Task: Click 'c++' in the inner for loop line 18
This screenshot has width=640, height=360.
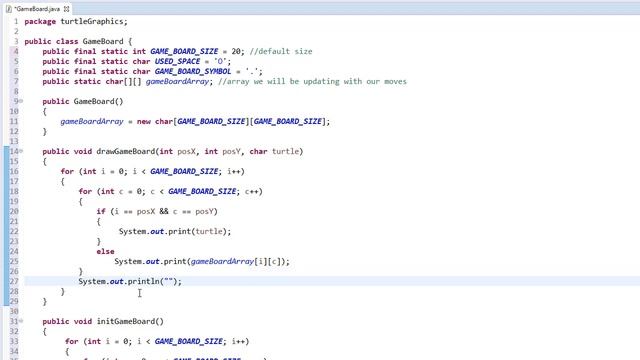Action: (252, 191)
